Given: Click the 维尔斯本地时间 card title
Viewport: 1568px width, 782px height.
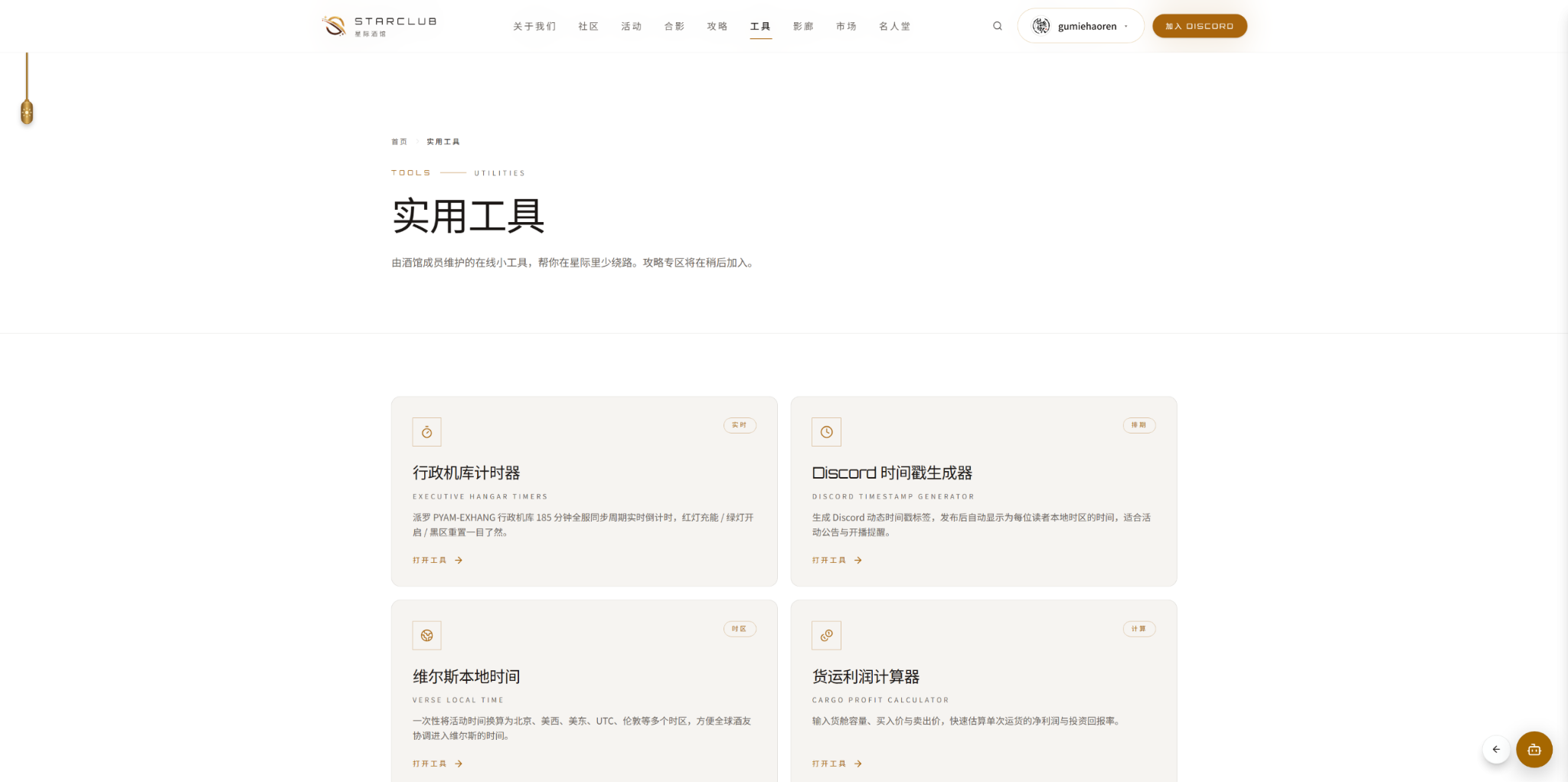Looking at the screenshot, I should [x=466, y=677].
